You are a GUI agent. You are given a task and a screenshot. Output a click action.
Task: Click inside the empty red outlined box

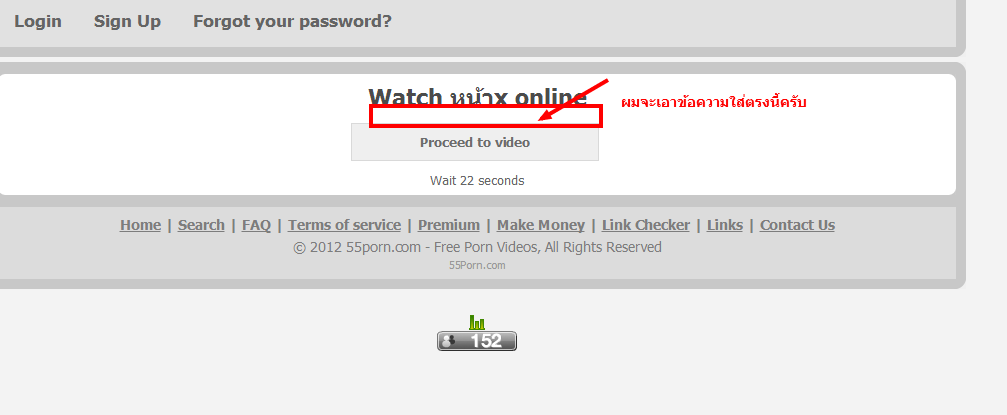486,116
